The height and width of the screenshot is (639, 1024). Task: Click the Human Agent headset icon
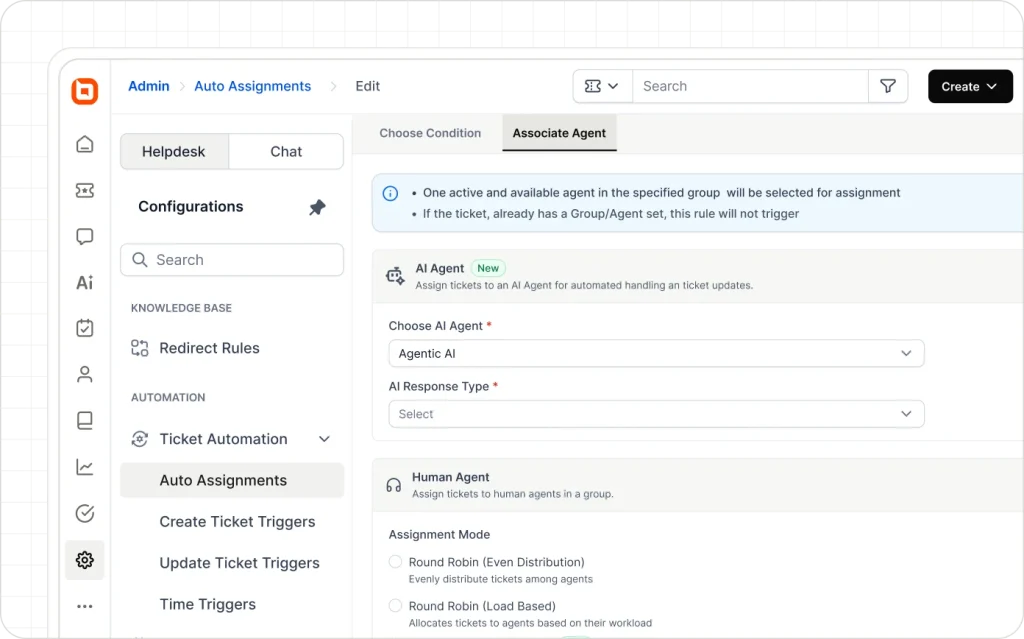pos(394,485)
